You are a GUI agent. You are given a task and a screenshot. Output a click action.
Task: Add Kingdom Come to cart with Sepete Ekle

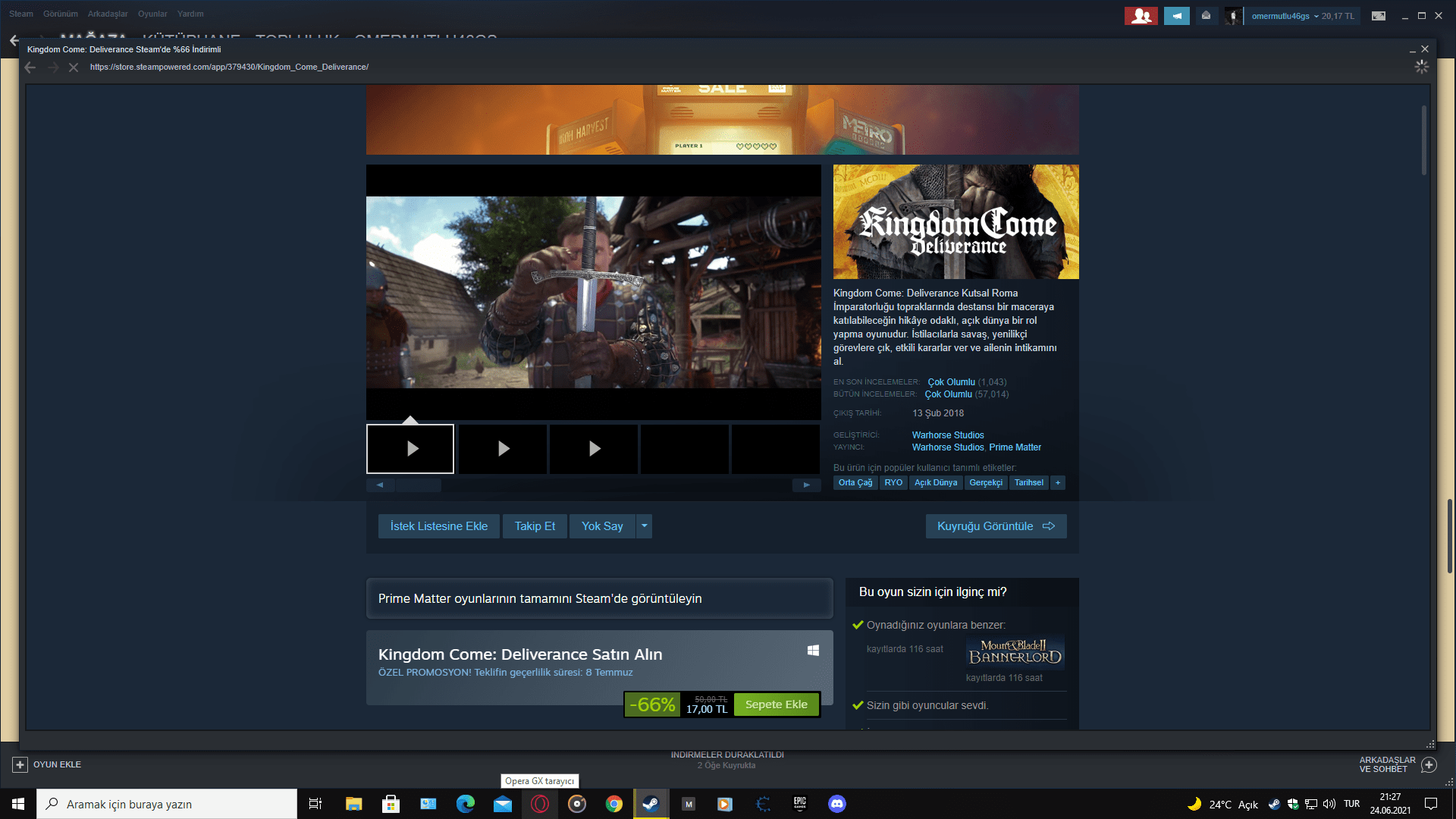(x=777, y=704)
